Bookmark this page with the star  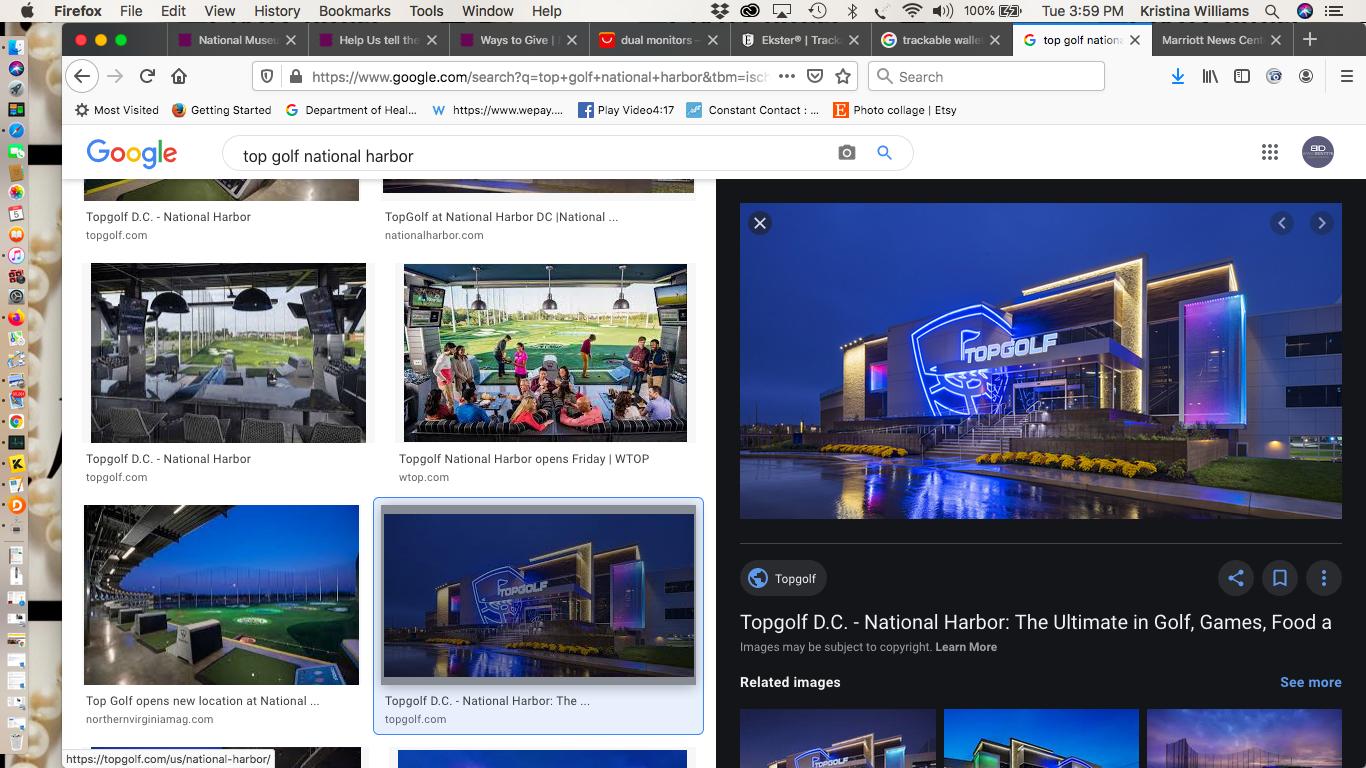point(843,76)
